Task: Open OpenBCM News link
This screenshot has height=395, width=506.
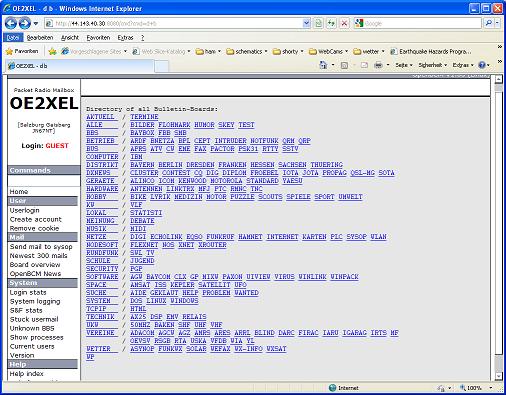Action: [x=35, y=274]
